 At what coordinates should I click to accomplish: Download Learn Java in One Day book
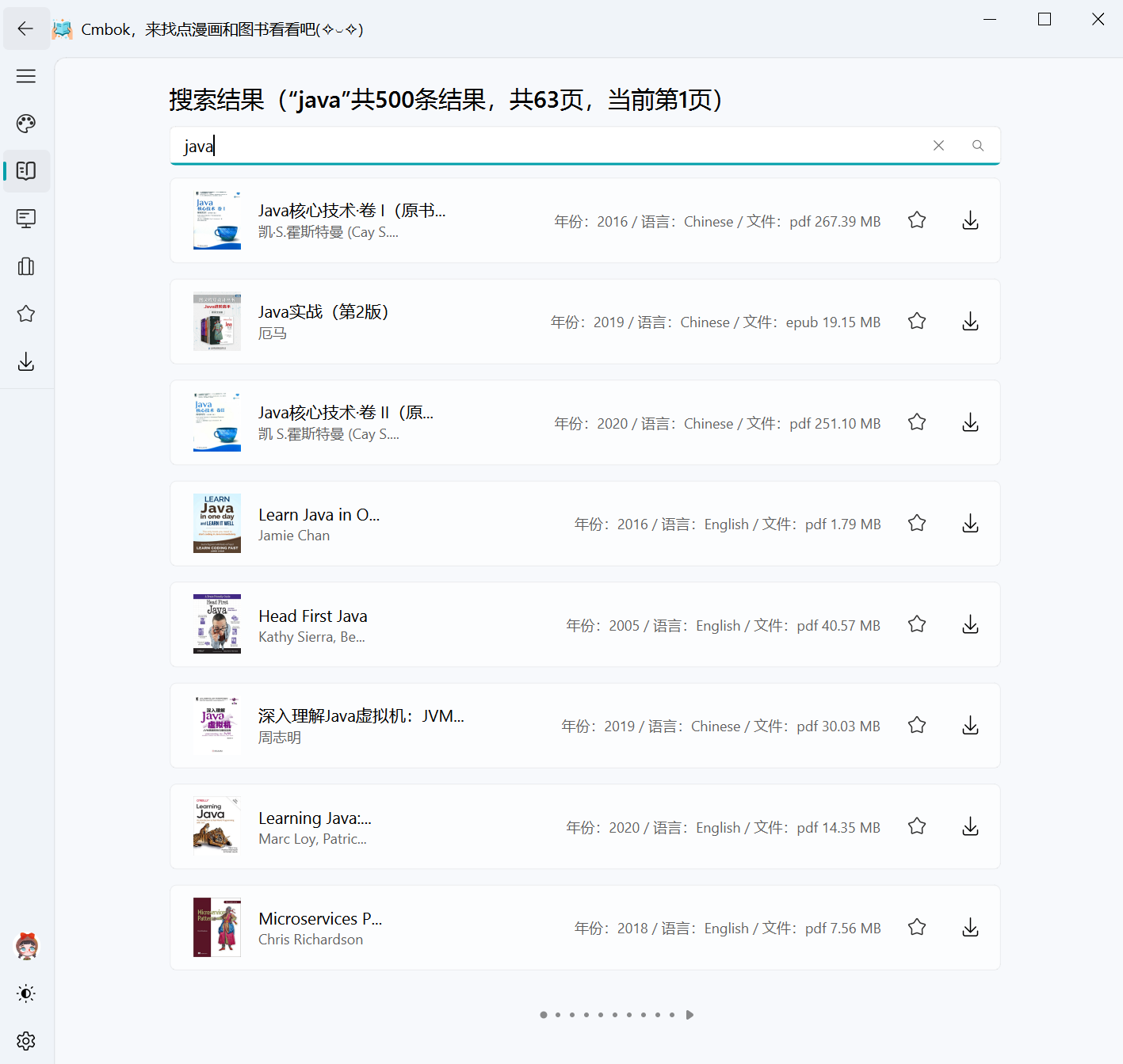970,524
